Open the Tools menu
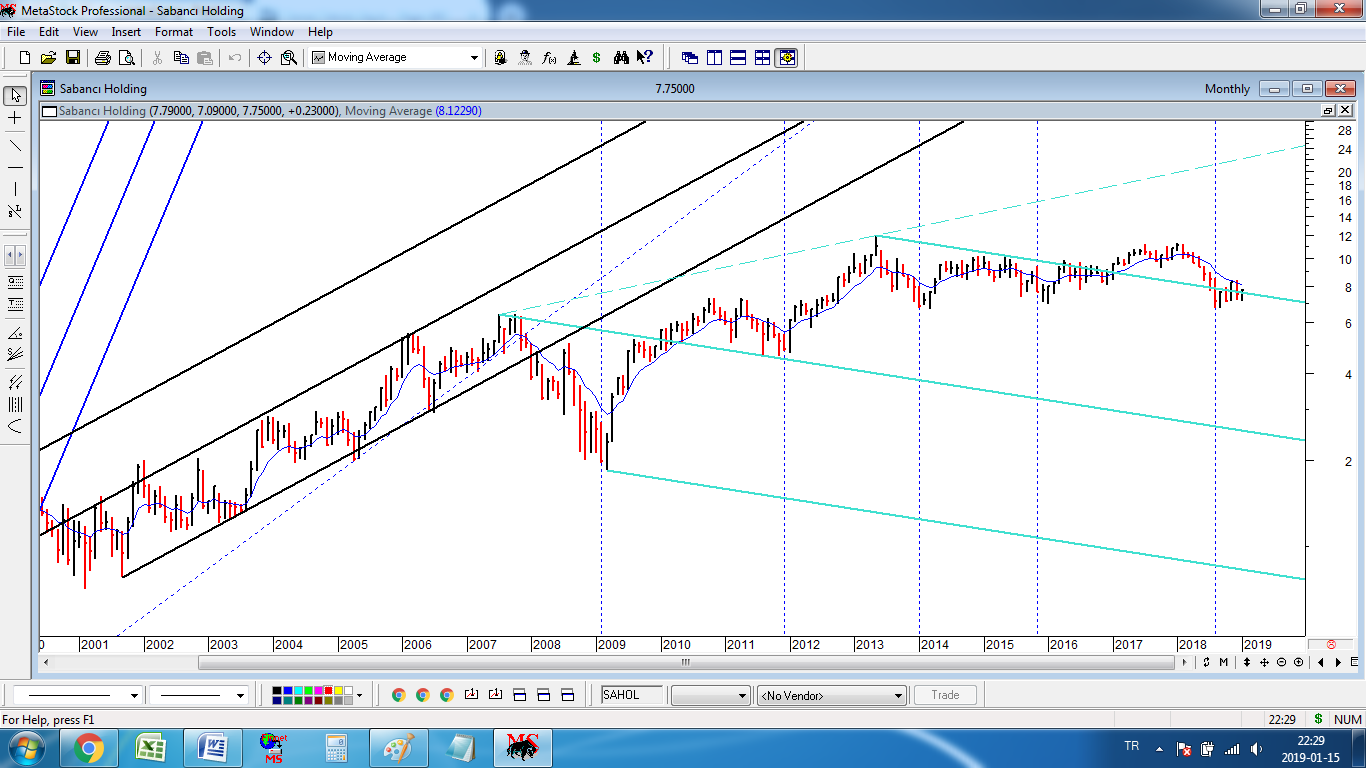 [x=221, y=32]
